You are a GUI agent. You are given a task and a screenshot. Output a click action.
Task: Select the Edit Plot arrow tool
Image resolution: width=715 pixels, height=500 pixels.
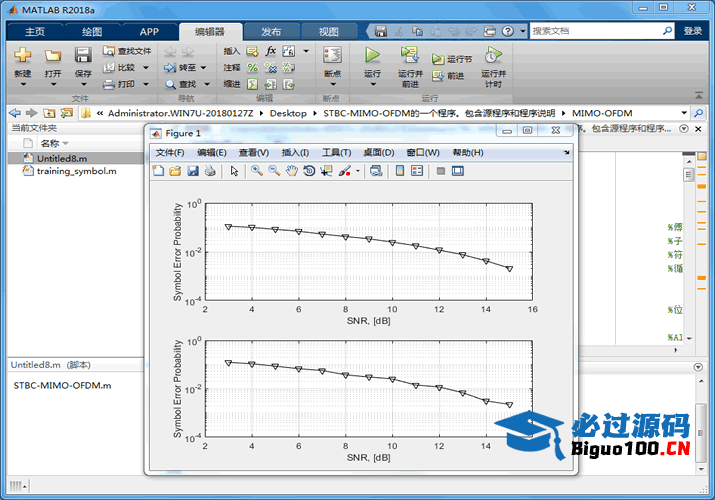(234, 171)
